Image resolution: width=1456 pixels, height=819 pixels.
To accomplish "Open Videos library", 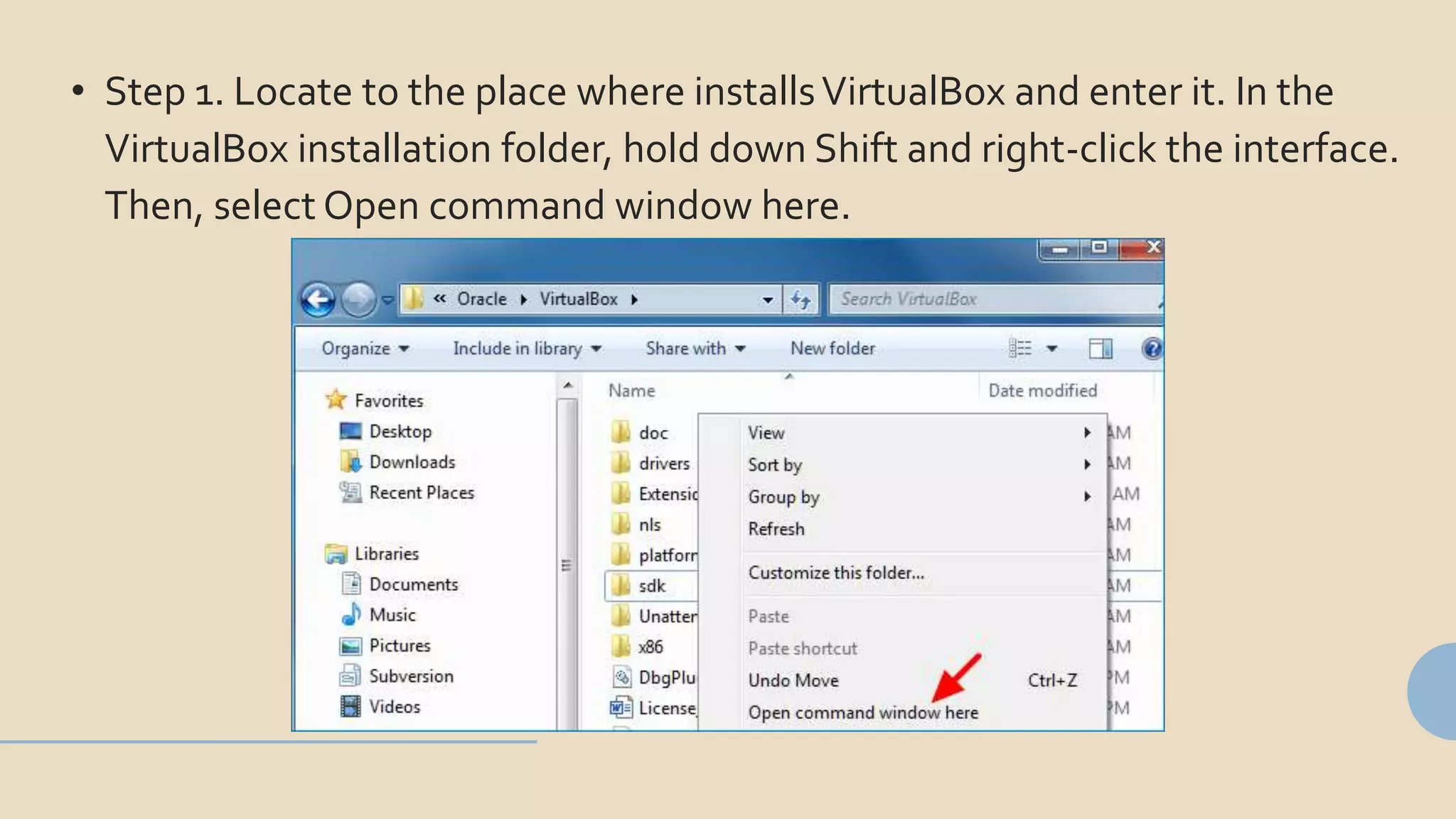I will (395, 707).
